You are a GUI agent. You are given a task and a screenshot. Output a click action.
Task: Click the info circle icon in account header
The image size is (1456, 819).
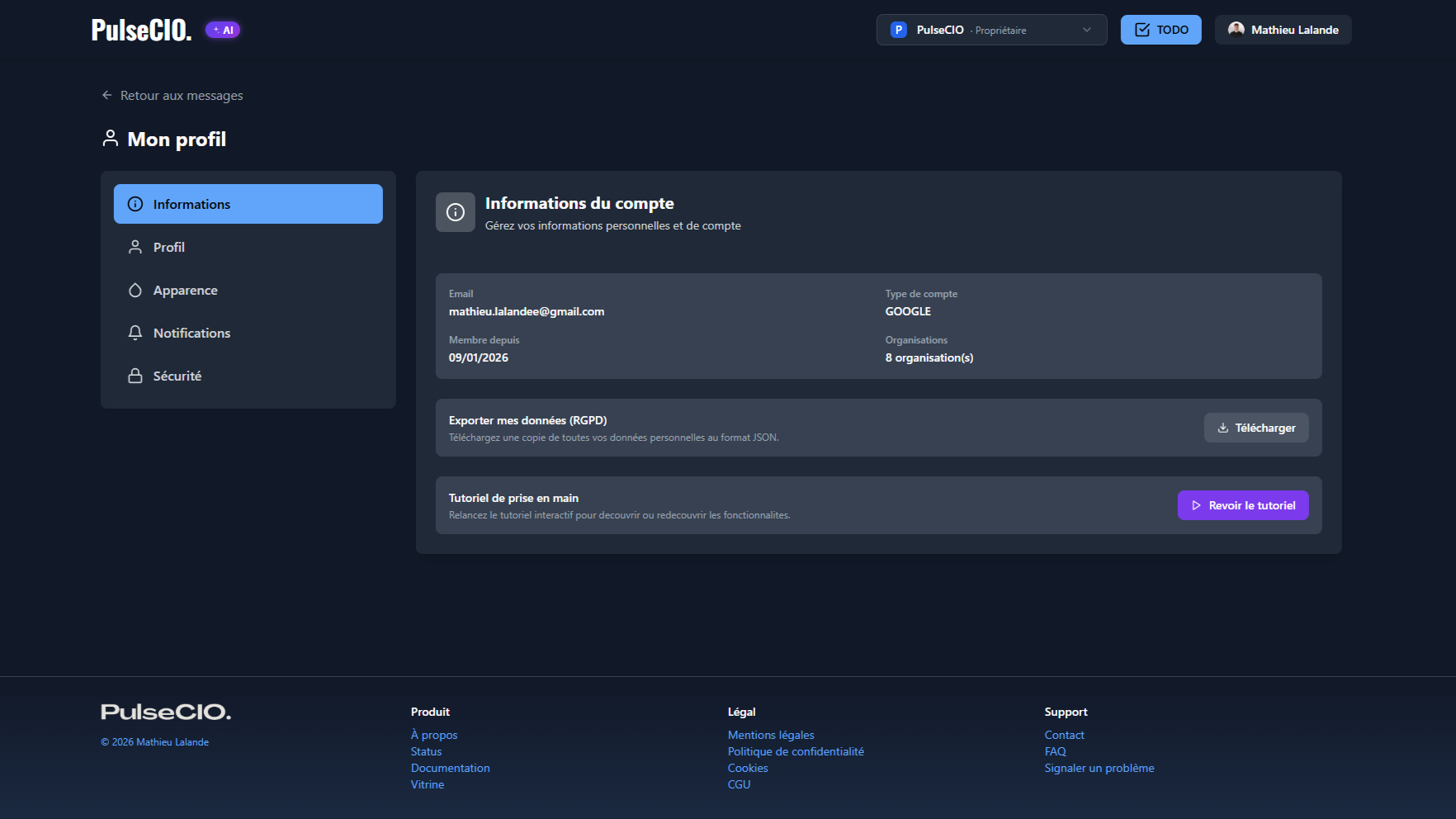(456, 212)
